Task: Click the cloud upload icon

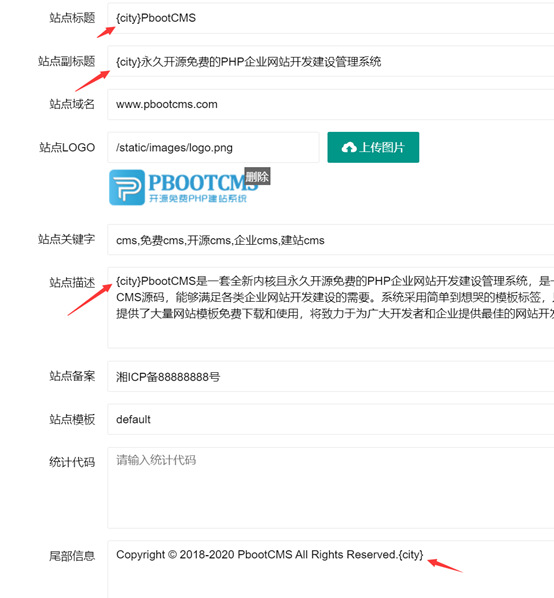Action: point(349,147)
